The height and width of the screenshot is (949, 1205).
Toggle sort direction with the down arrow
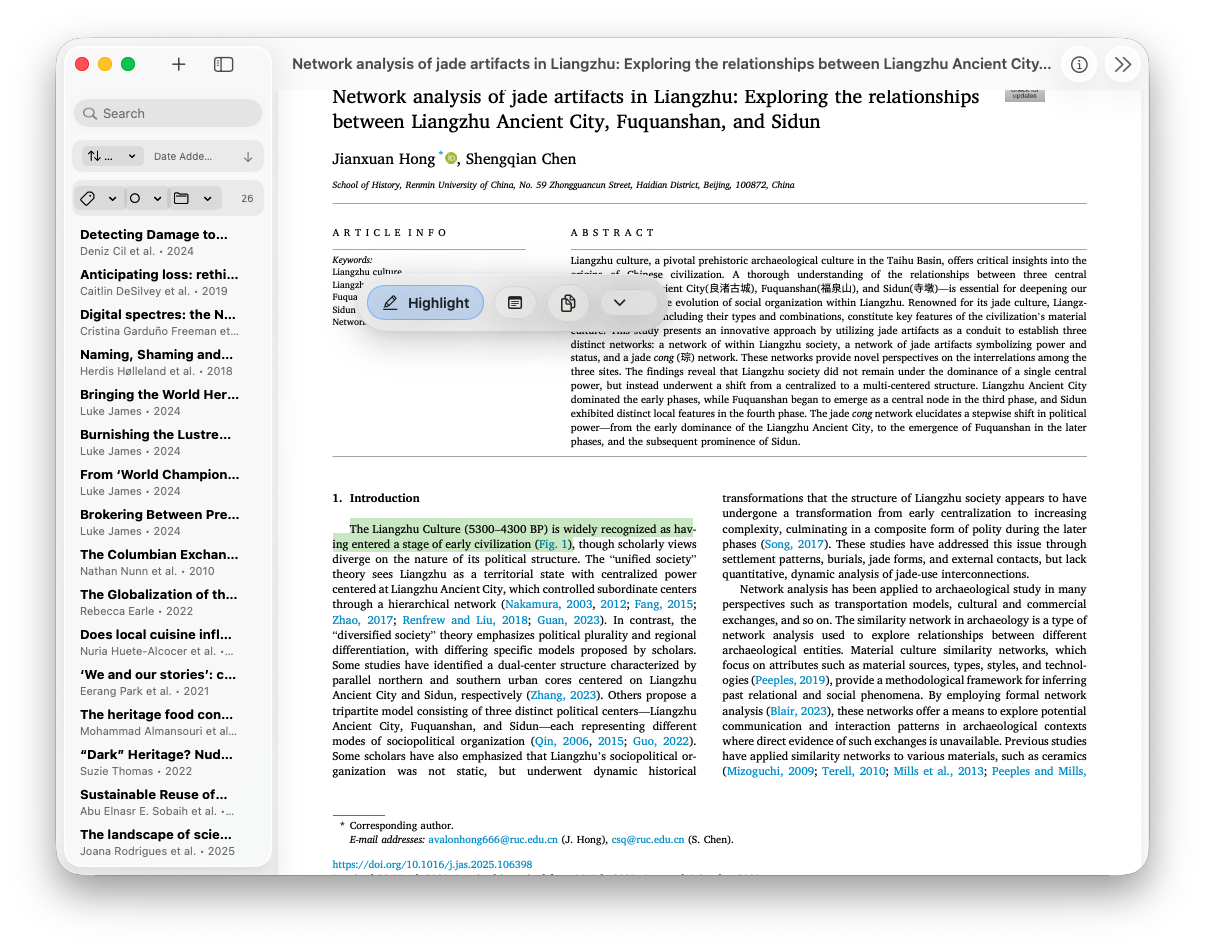(x=248, y=156)
